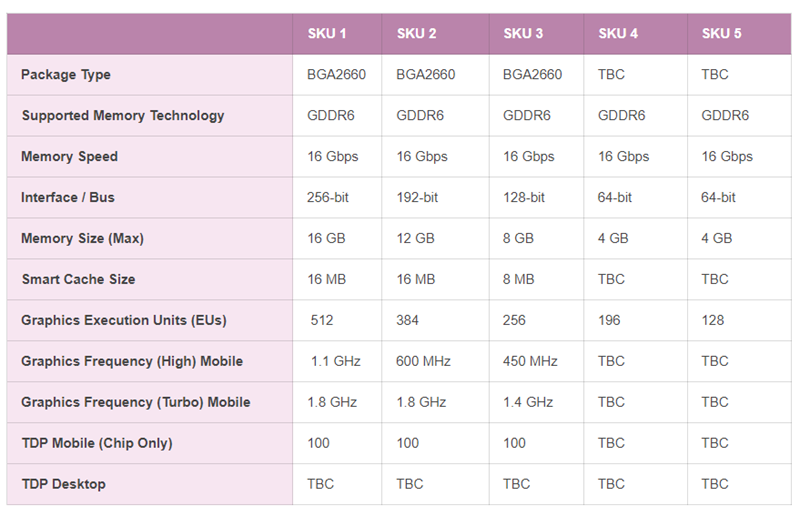Viewport: 800px width, 516px height.
Task: Click the SKU 3 column header
Action: tap(523, 34)
